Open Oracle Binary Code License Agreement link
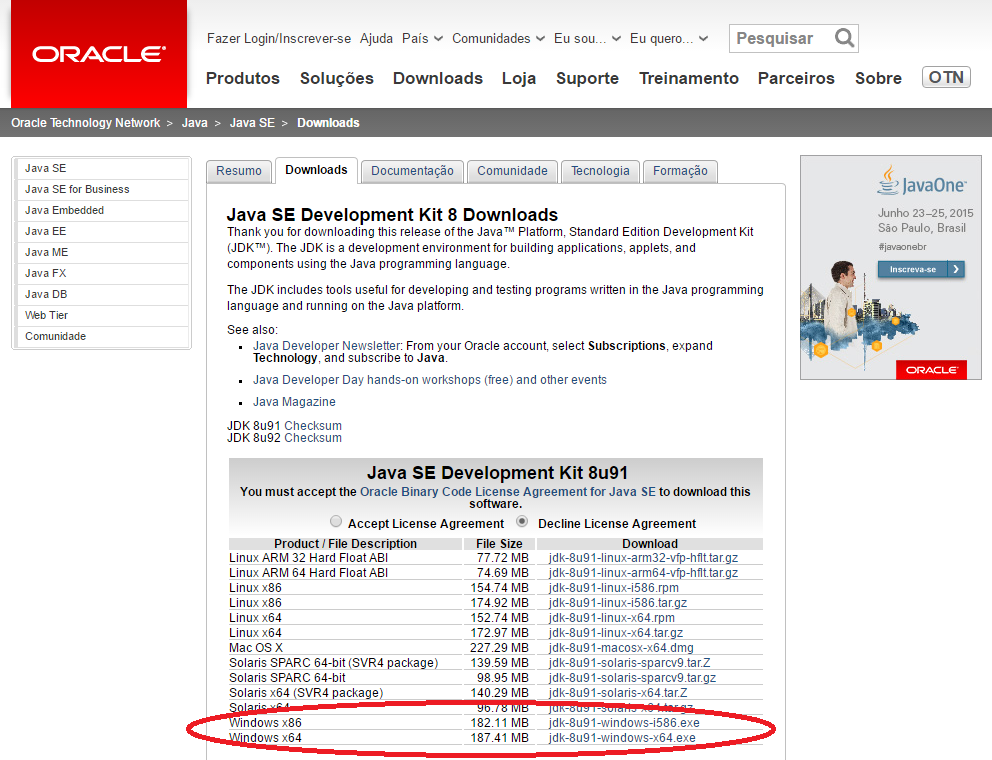This screenshot has height=760, width=992. pos(507,492)
